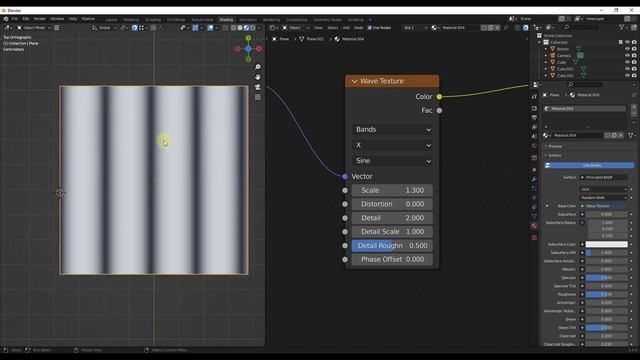This screenshot has width=640, height=360.
Task: Click the yellow Color output socket
Action: coord(439,97)
